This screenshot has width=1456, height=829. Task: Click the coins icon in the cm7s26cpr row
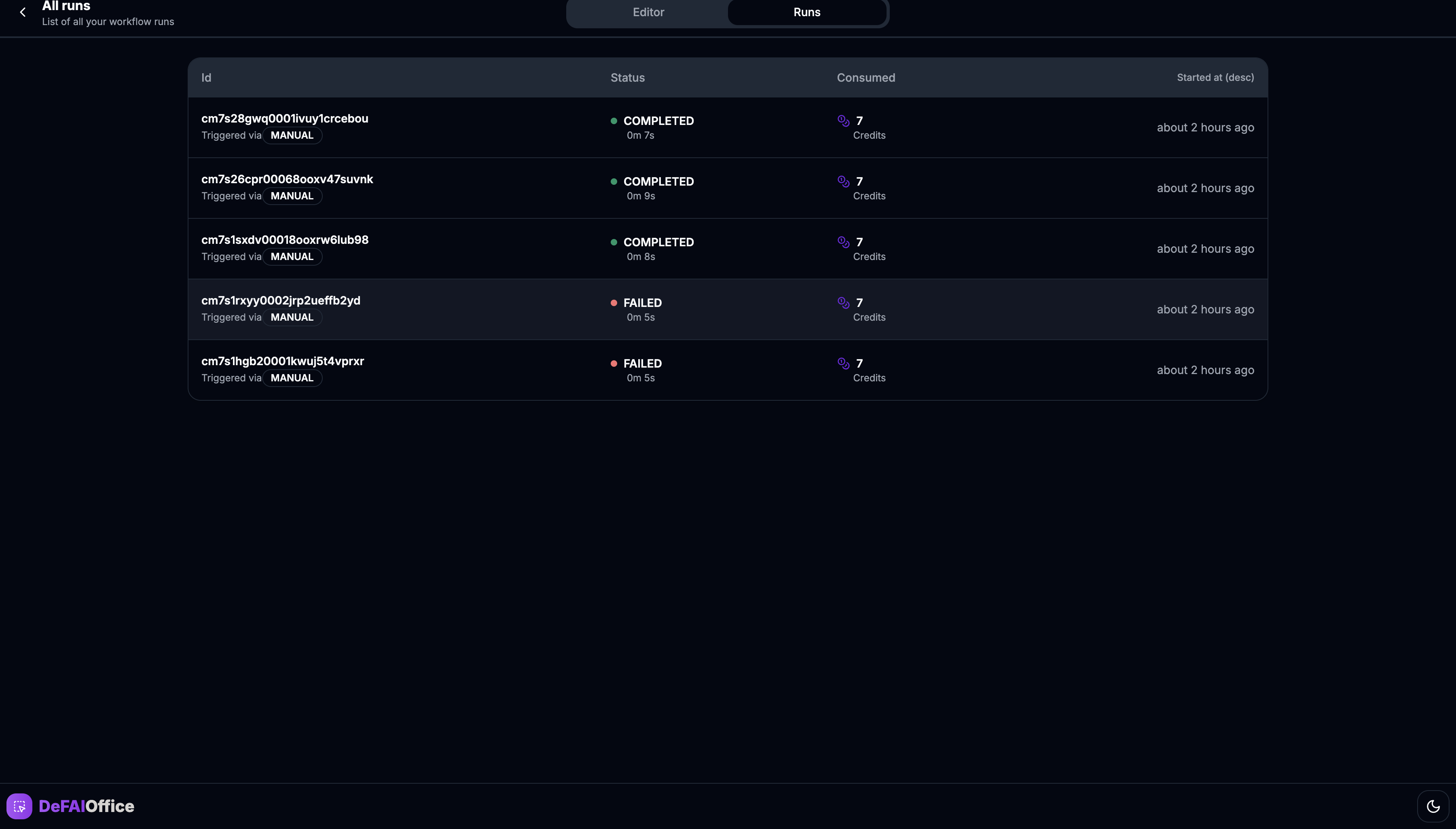[843, 181]
